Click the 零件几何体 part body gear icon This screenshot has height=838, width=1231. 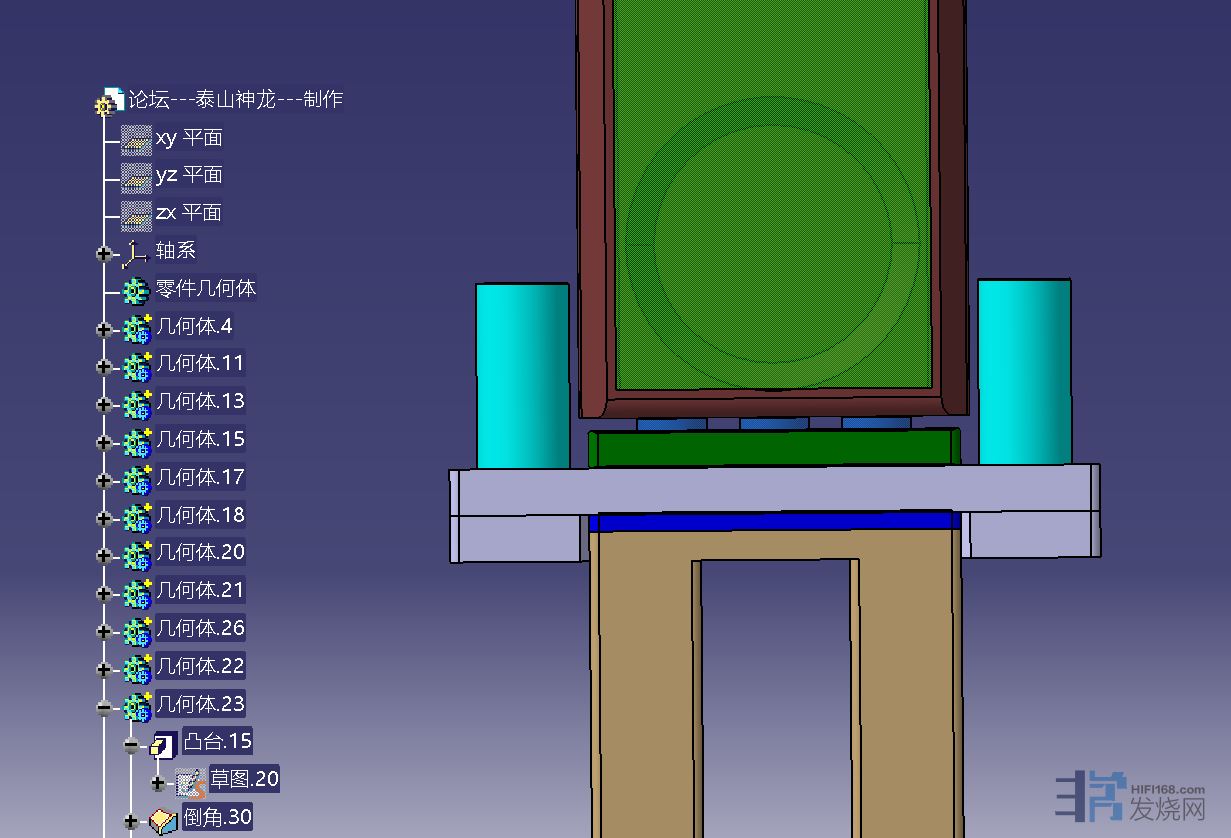136,290
